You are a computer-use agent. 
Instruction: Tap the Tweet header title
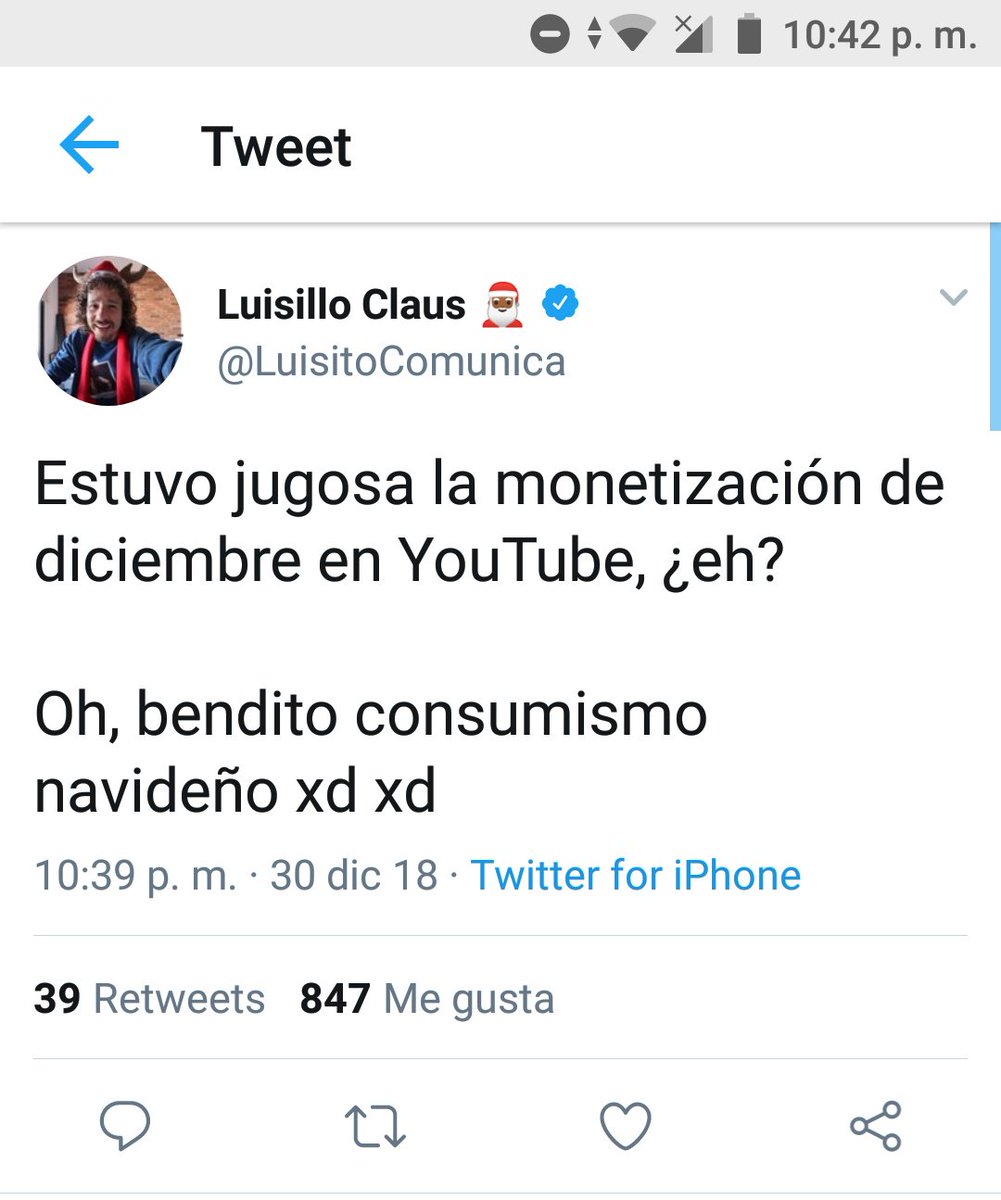click(276, 147)
